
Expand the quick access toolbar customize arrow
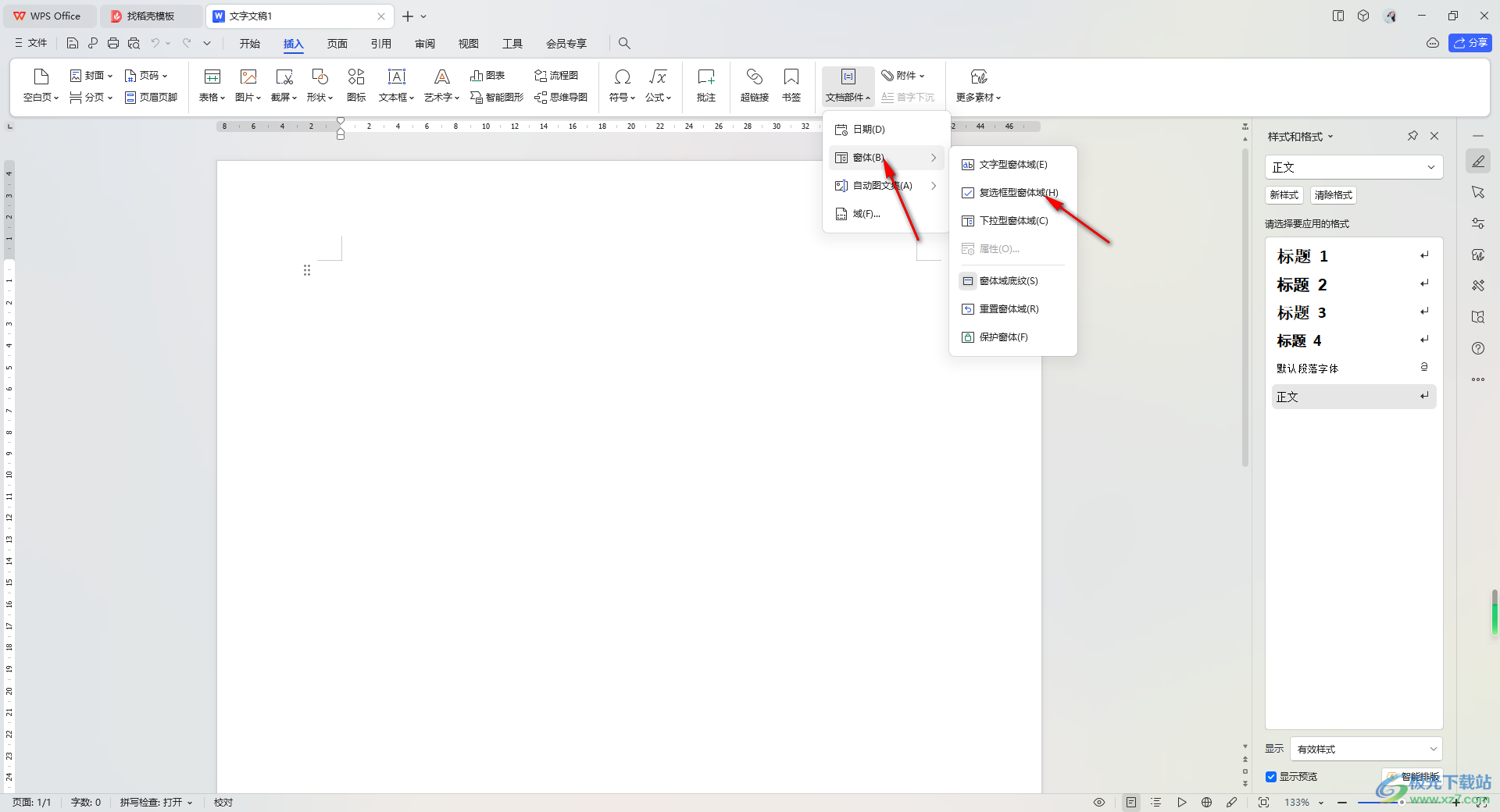point(207,43)
